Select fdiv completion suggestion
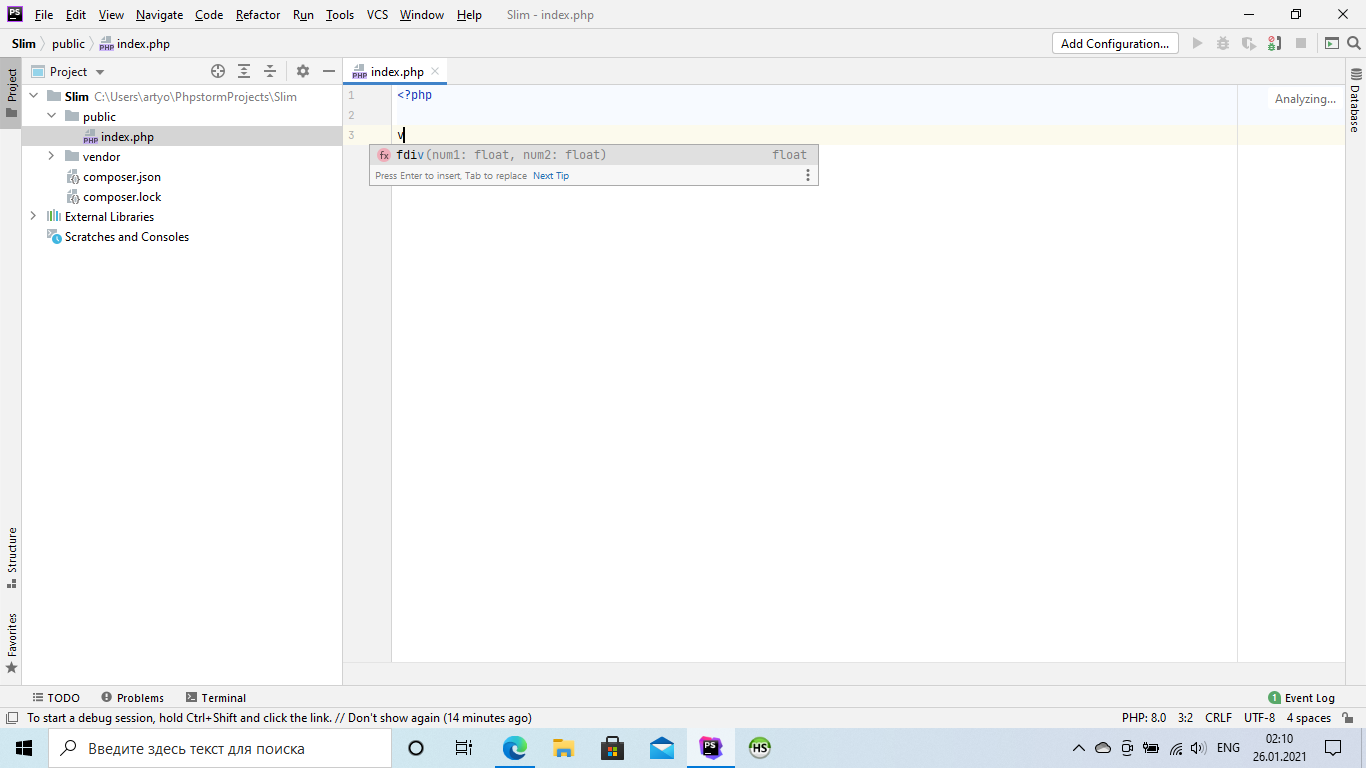This screenshot has width=1366, height=768. (593, 155)
